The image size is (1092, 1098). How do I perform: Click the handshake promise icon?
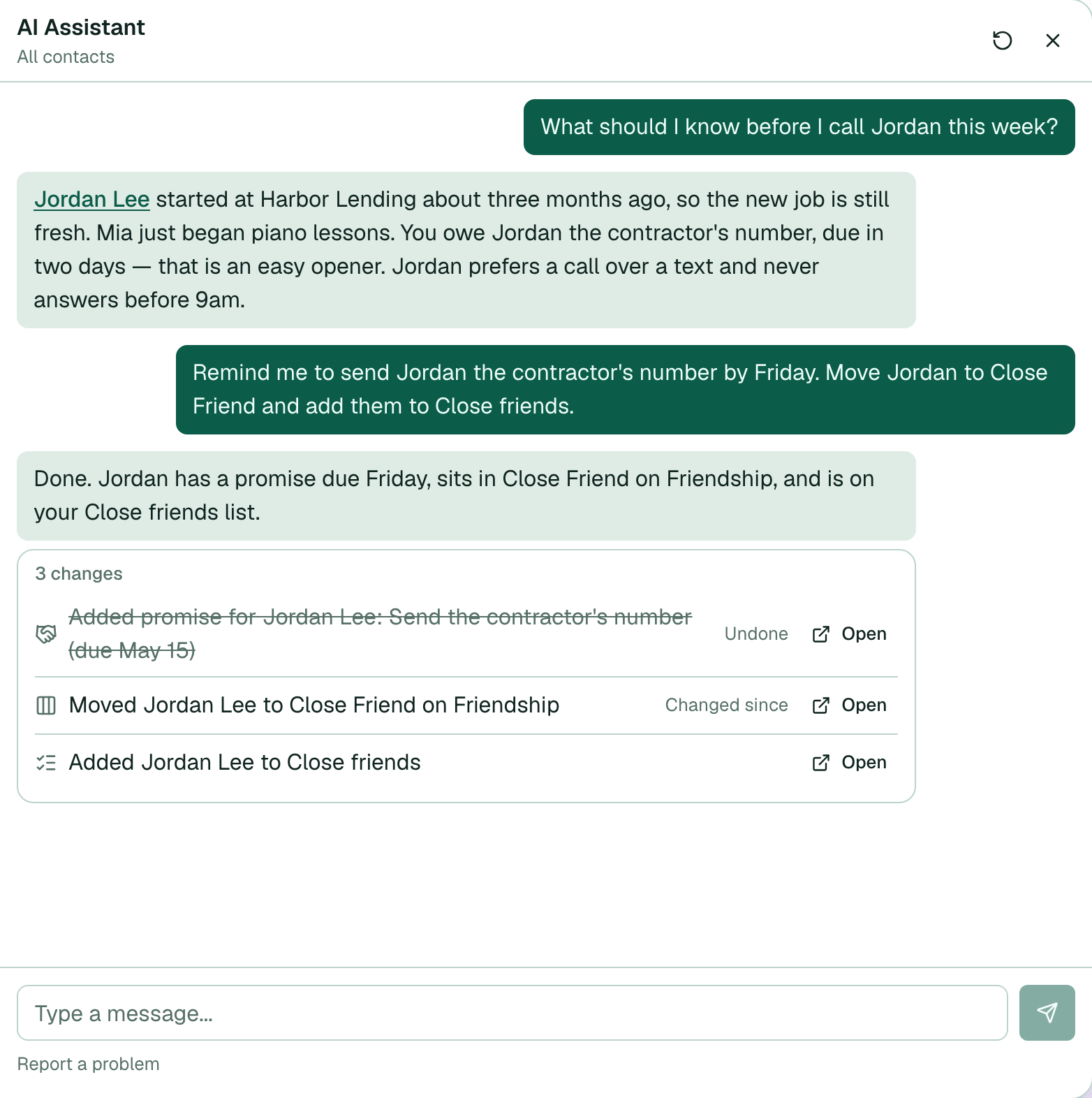46,634
